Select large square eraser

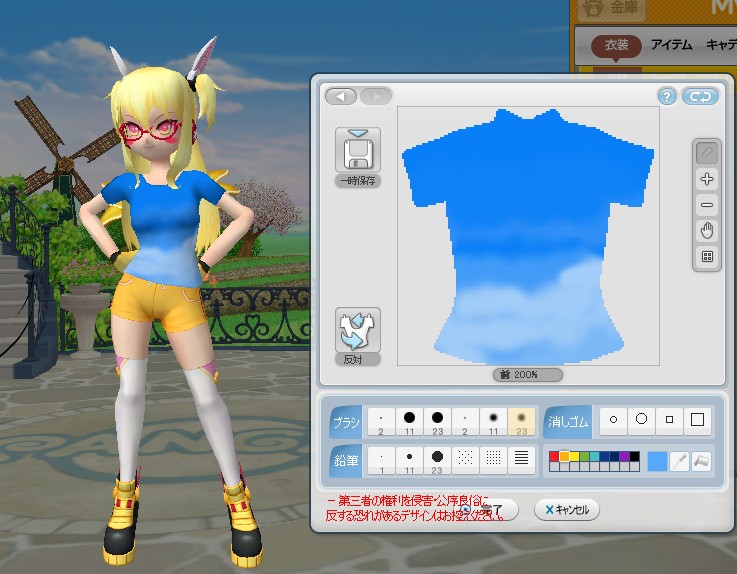[x=698, y=420]
